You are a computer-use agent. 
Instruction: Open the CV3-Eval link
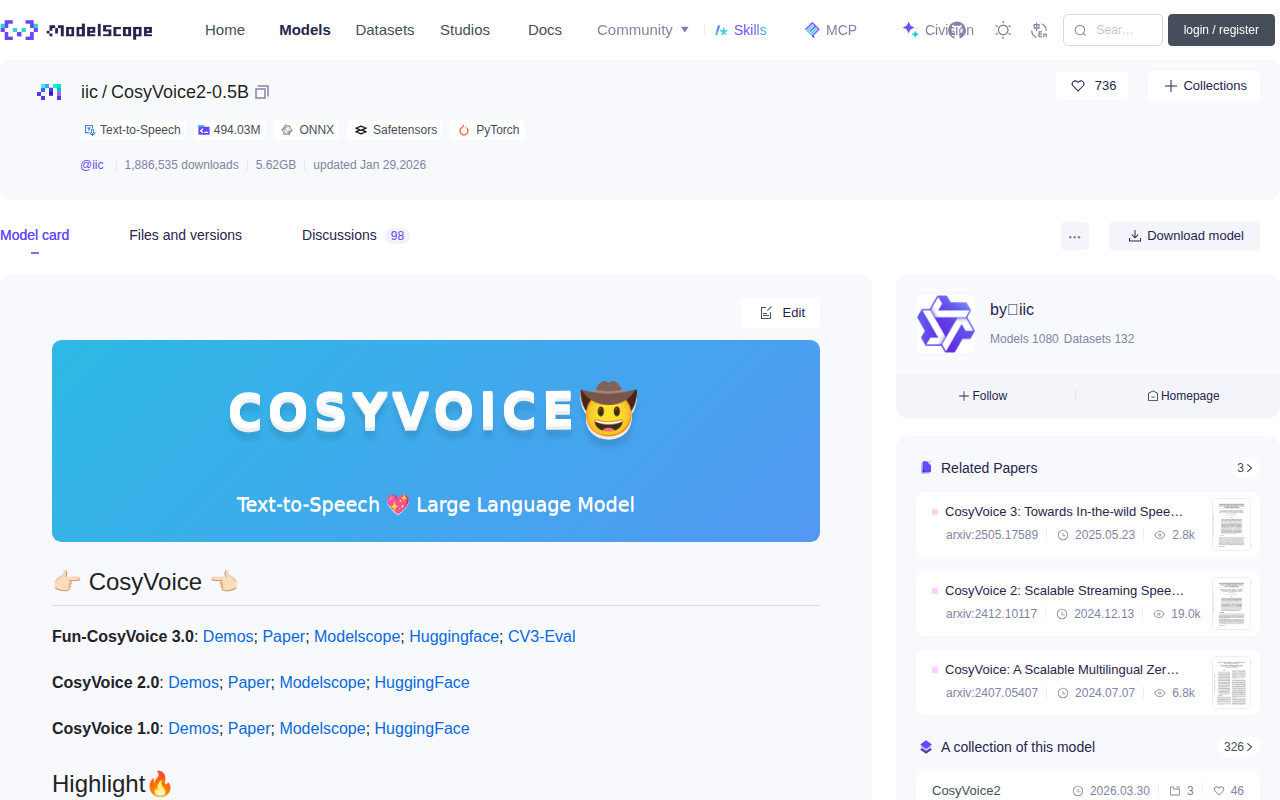542,636
